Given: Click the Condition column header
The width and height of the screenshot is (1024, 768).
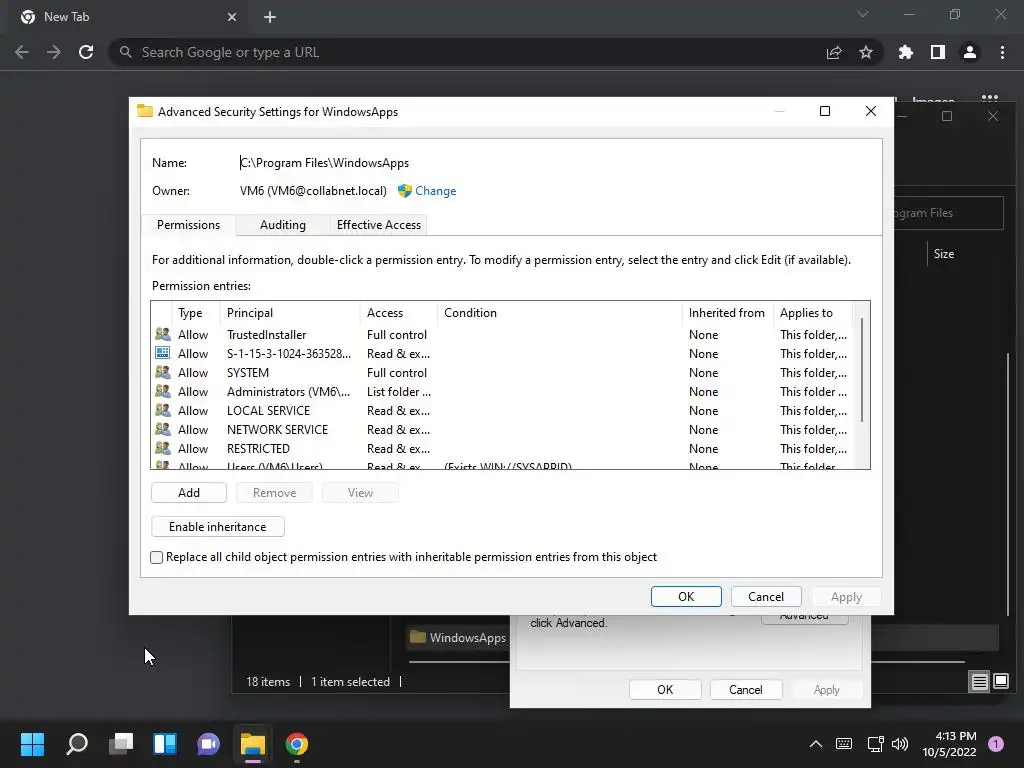Looking at the screenshot, I should 560,313.
